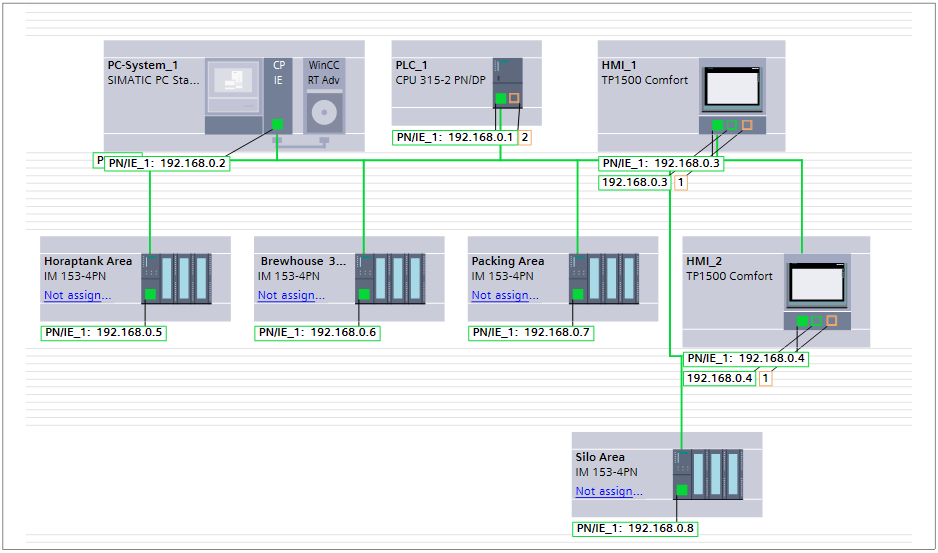Viewport: 938px width, 553px height.
Task: Open 'Not assigned' link under Silo Area
Action: 609,491
